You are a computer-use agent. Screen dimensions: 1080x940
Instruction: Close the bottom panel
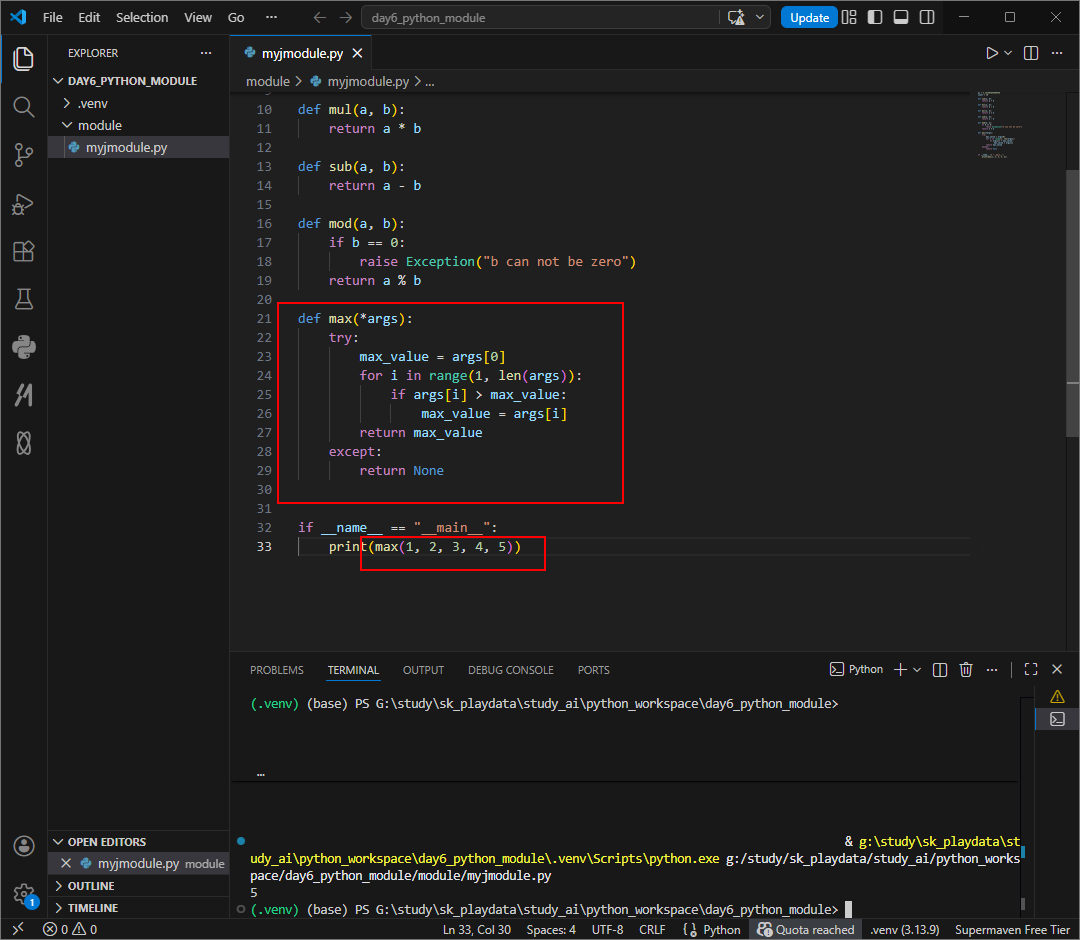(1057, 669)
